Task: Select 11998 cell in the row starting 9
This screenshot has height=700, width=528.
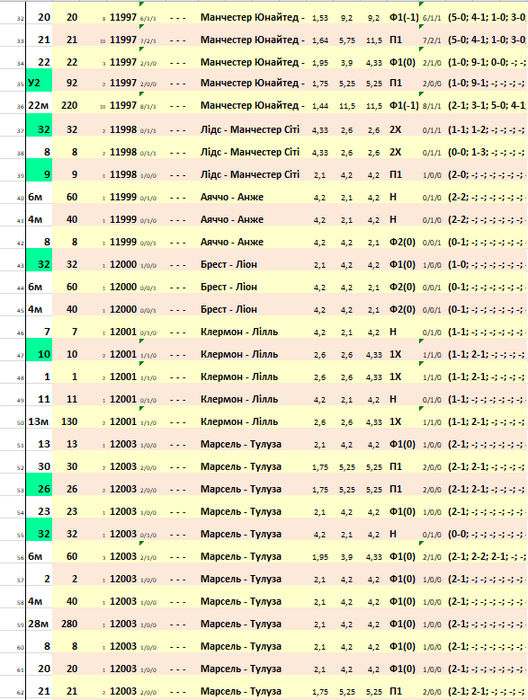Action: click(123, 175)
